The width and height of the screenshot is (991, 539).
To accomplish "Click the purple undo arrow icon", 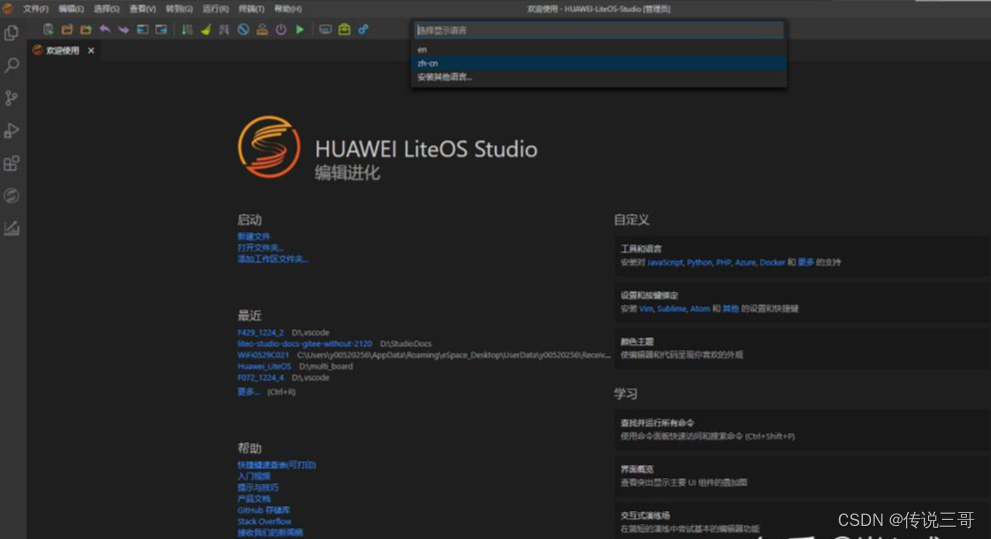I will tap(105, 29).
